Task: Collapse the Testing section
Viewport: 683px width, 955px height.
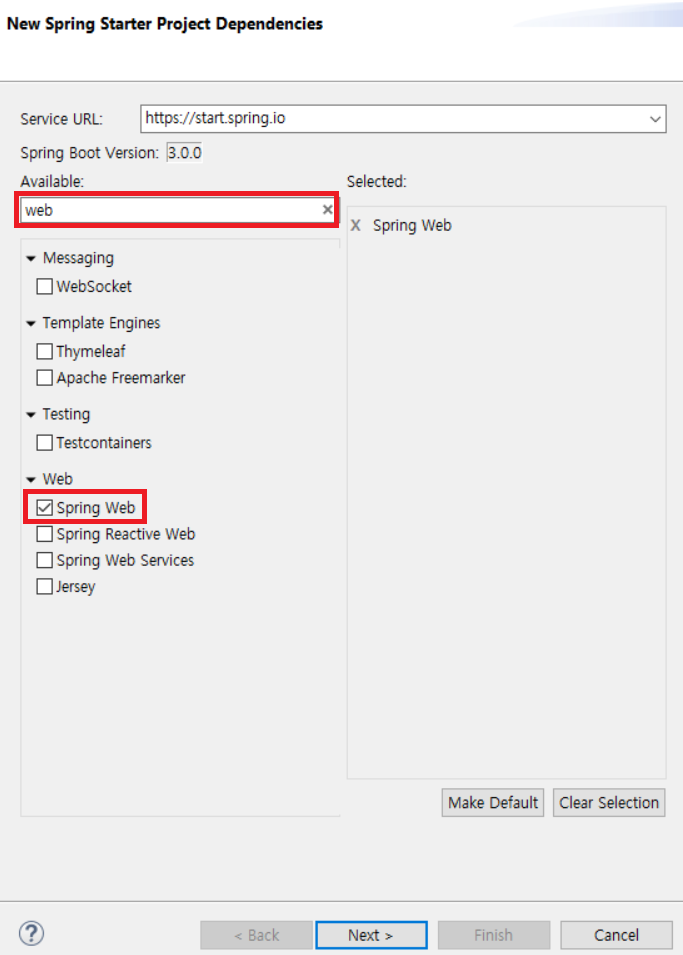Action: coord(31,414)
